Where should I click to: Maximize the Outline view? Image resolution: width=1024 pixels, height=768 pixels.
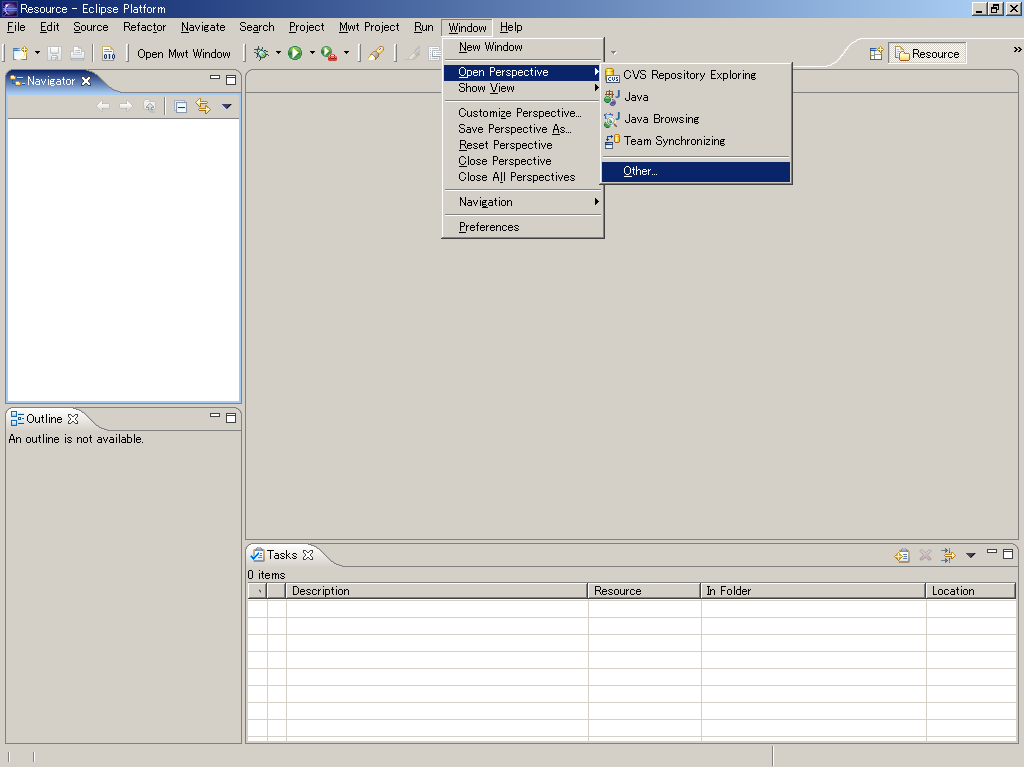coord(231,417)
